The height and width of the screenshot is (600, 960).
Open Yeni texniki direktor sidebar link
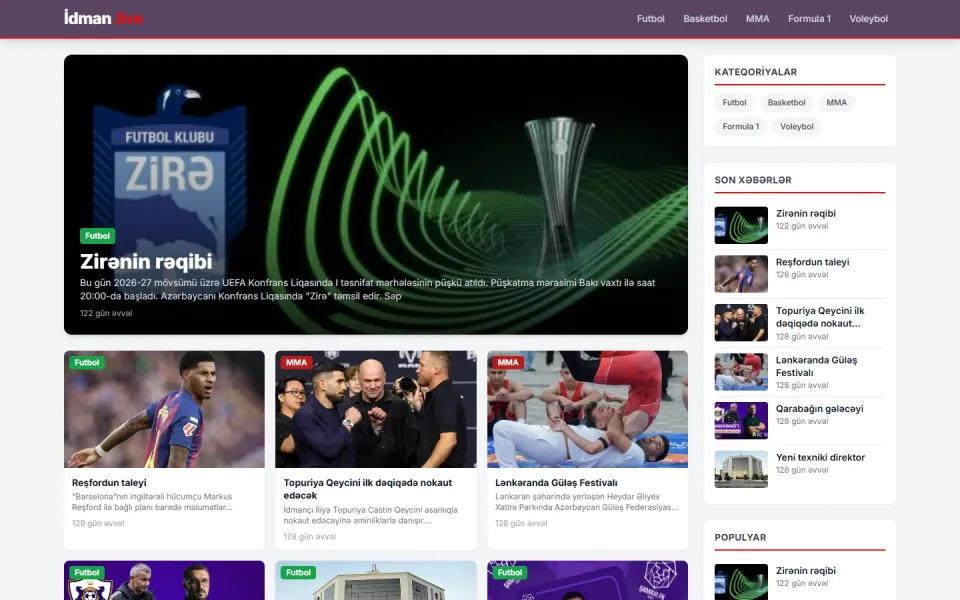coord(820,457)
